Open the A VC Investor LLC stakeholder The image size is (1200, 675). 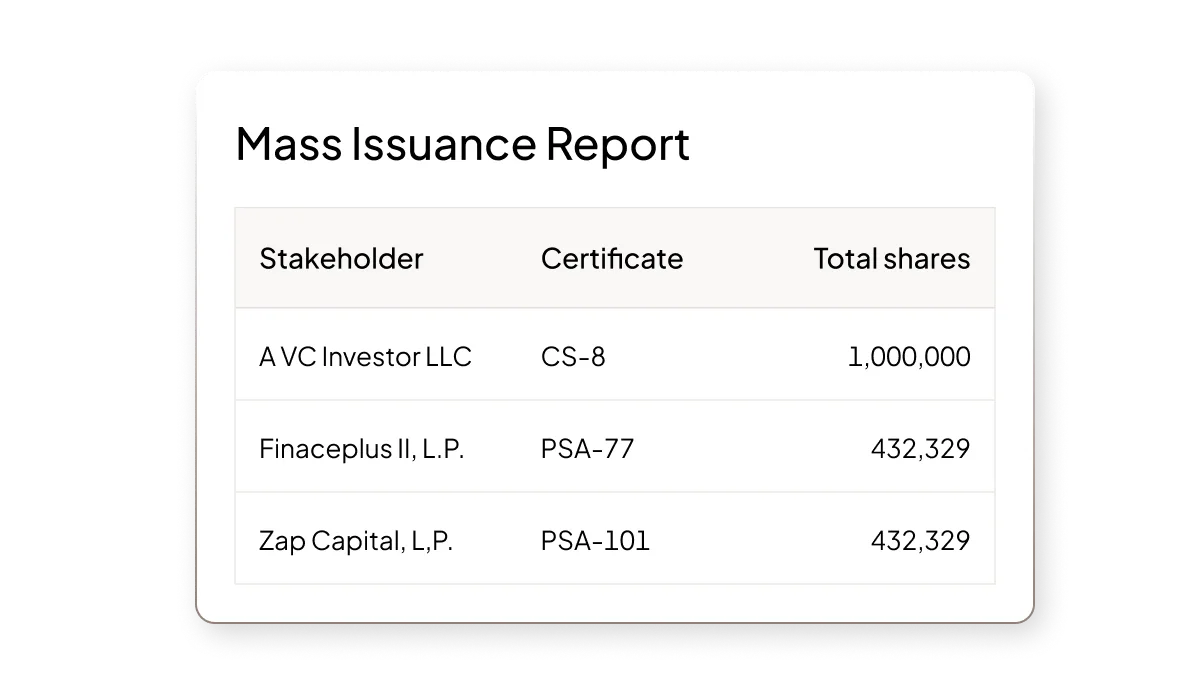point(365,356)
